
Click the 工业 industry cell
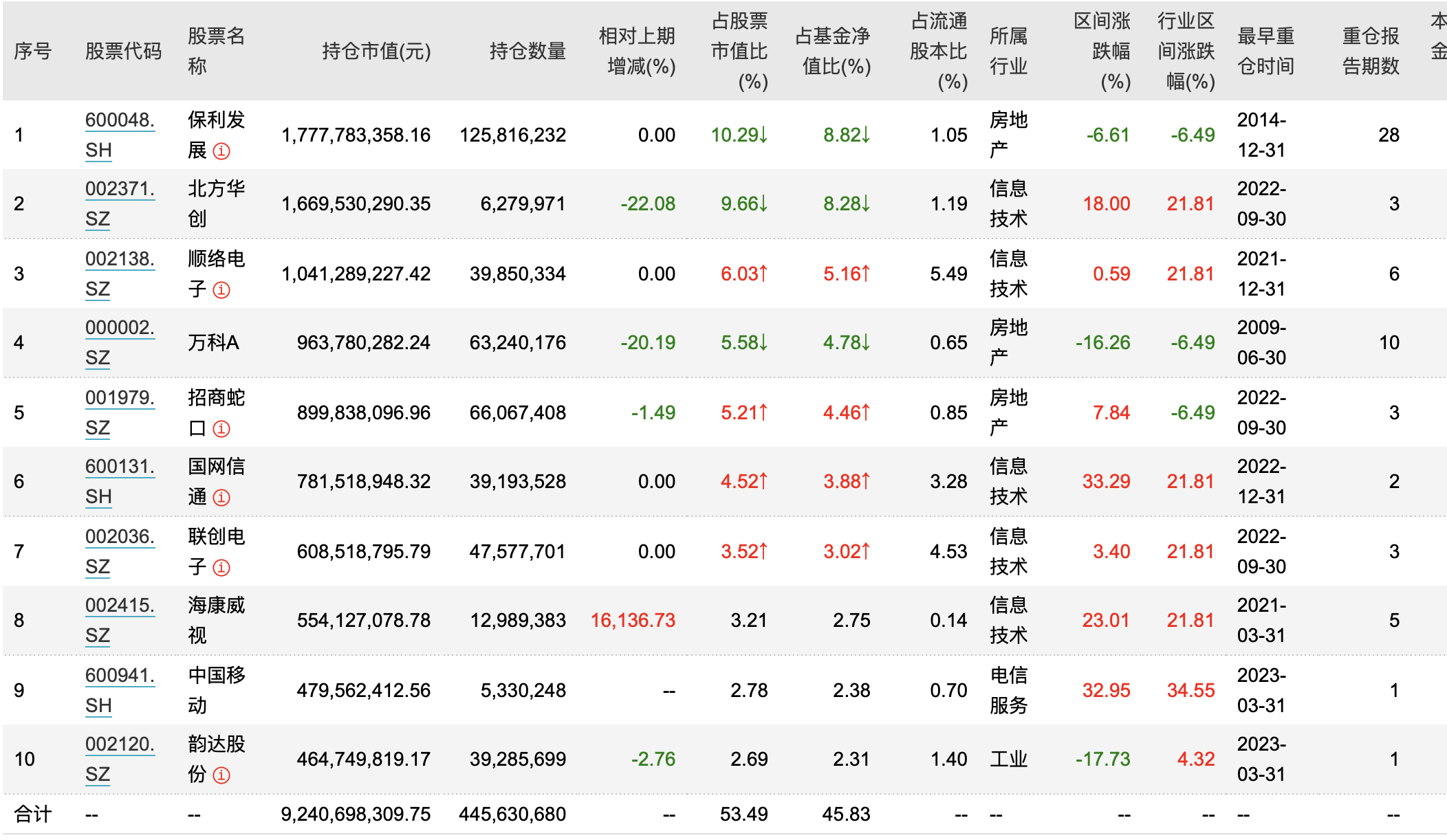[x=1009, y=759]
